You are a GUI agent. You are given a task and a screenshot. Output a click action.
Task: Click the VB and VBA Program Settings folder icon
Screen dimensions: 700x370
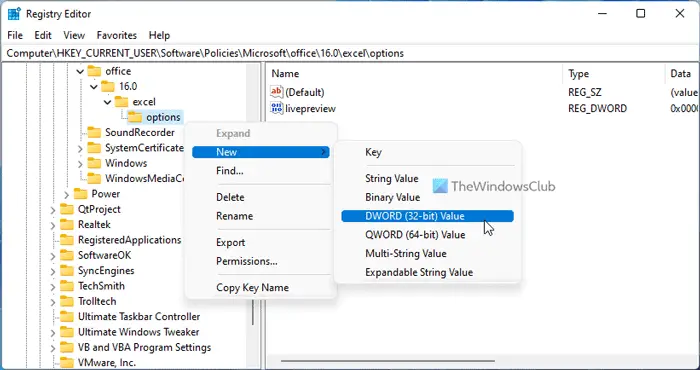click(x=67, y=347)
